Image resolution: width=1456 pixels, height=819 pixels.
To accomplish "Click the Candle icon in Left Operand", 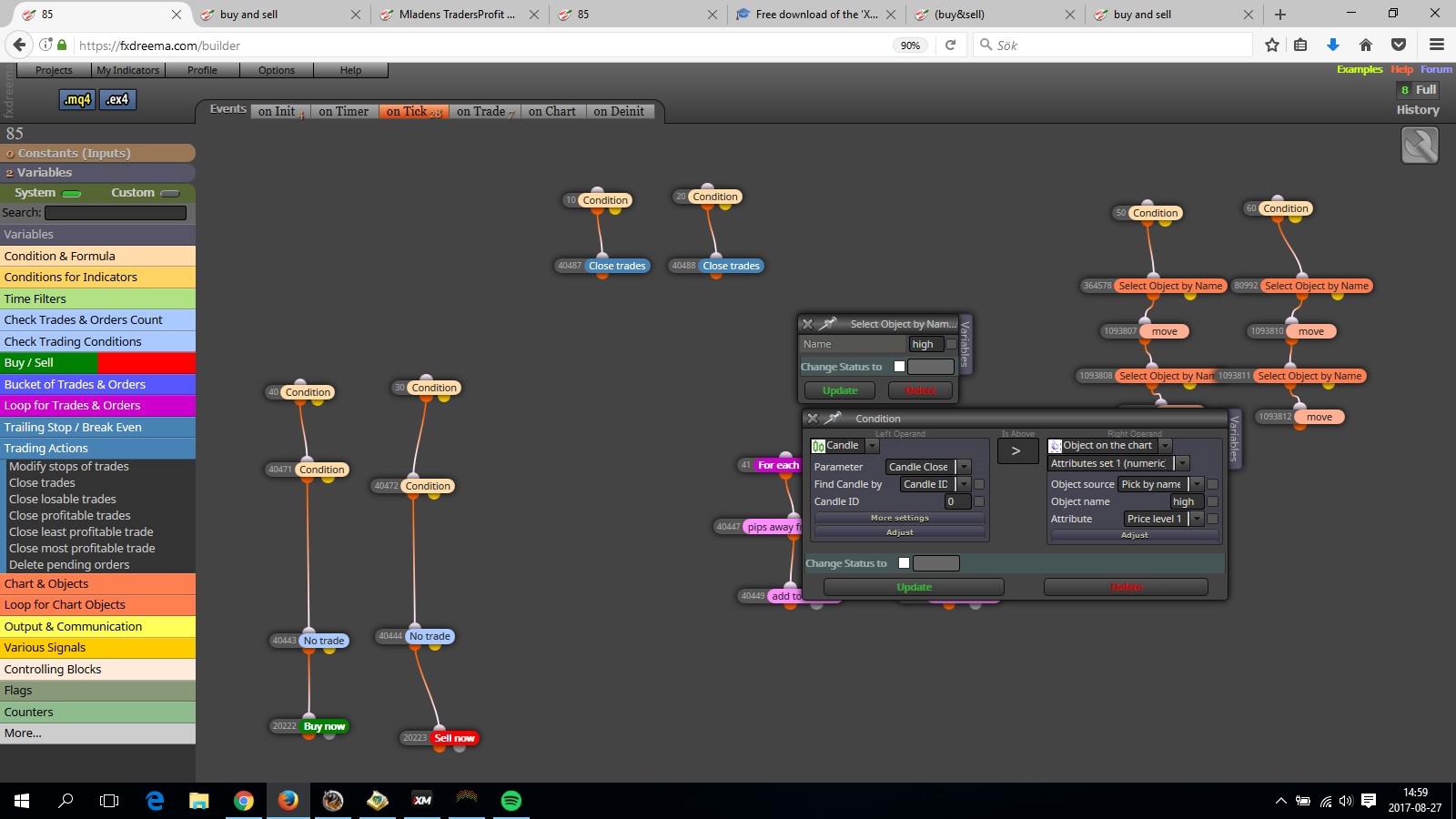I will [818, 446].
